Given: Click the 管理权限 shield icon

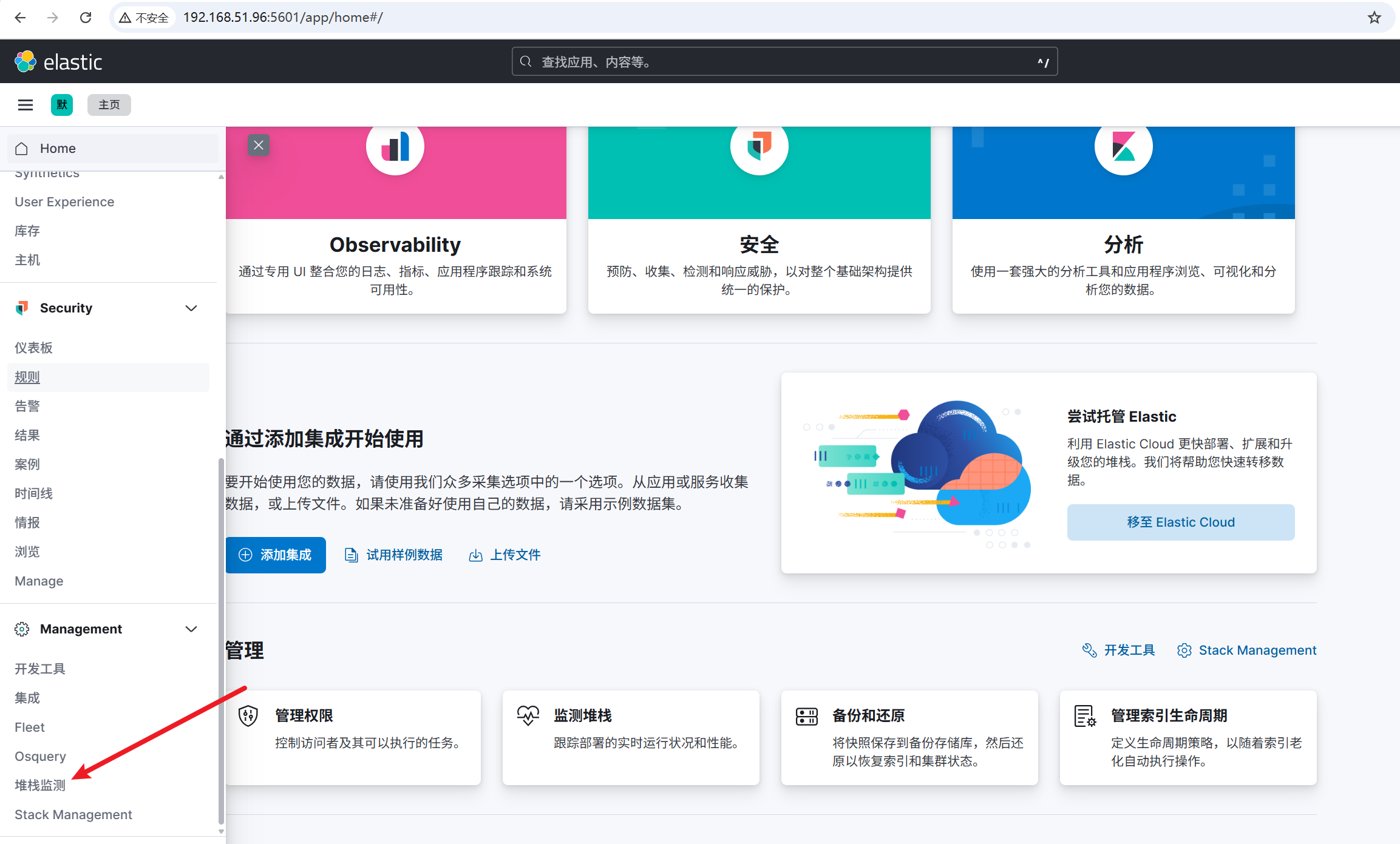Looking at the screenshot, I should [248, 716].
